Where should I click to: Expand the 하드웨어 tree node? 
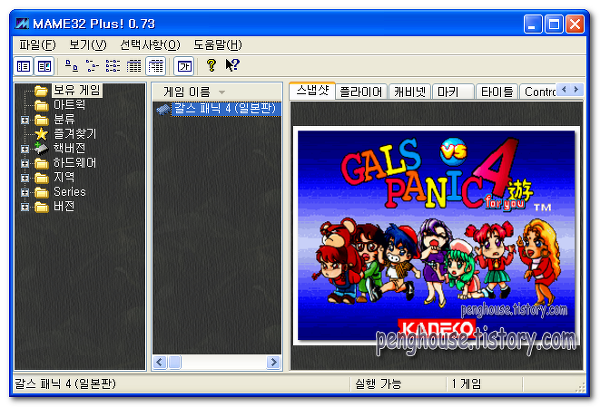[x=25, y=163]
